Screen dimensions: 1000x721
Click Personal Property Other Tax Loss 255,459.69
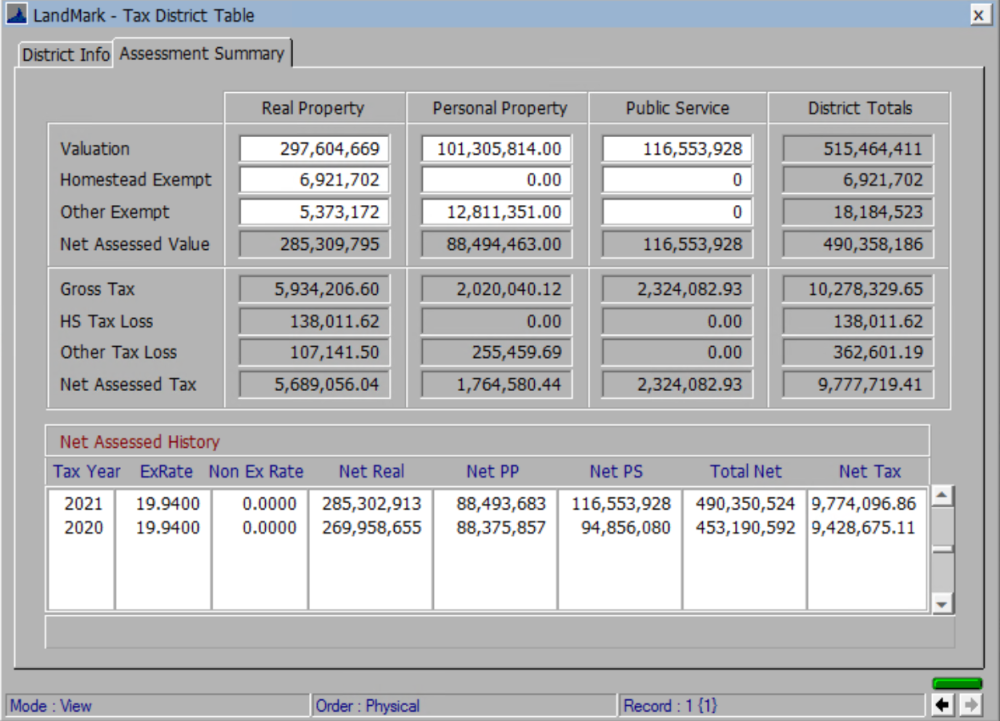click(496, 353)
